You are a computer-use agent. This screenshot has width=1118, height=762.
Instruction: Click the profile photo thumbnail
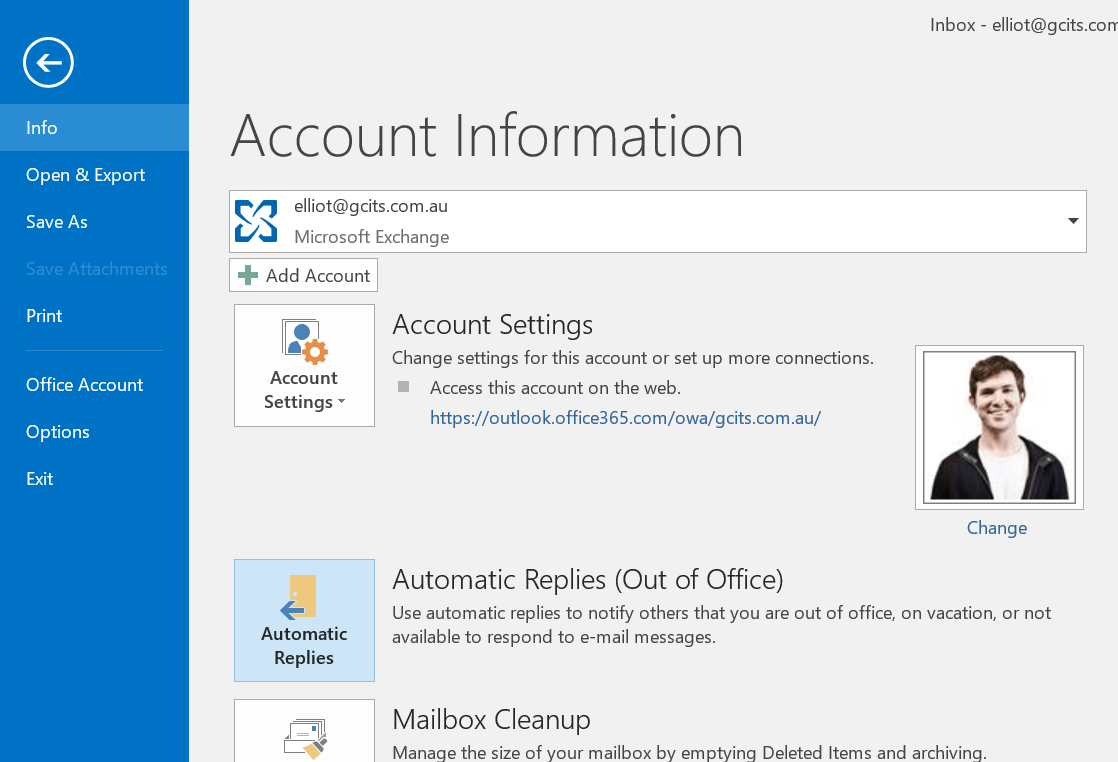point(998,426)
